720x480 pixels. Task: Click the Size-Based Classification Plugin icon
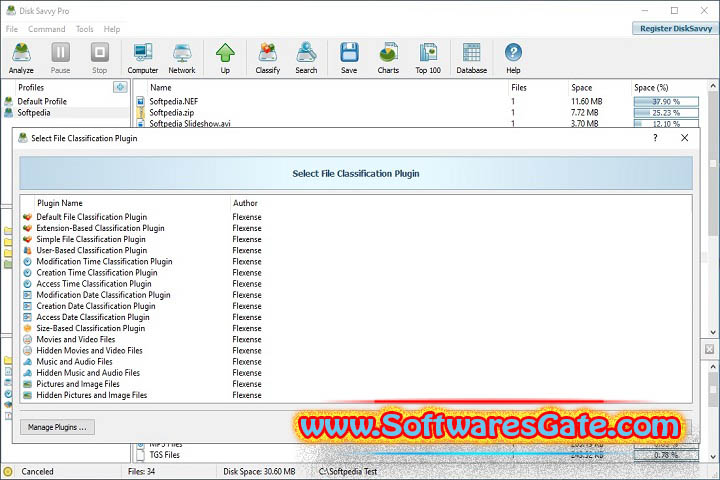(x=28, y=328)
